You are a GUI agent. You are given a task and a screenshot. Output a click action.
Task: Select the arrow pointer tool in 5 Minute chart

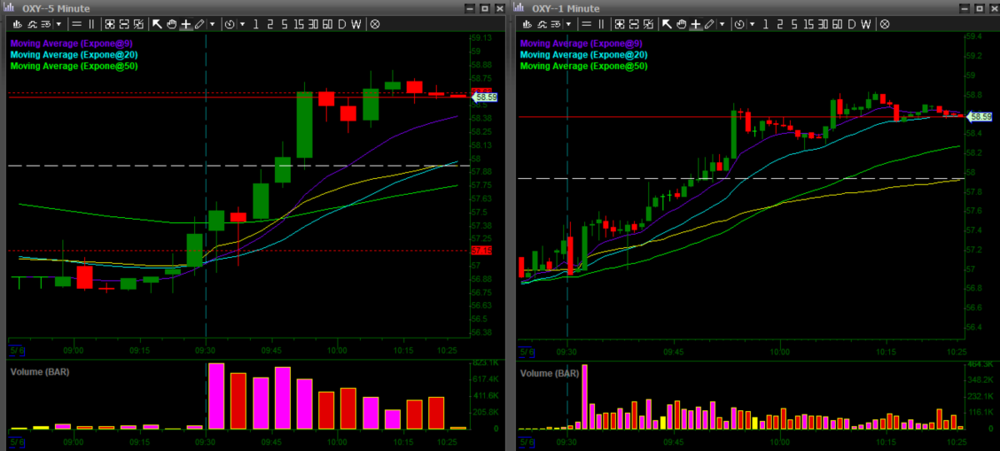click(x=157, y=22)
